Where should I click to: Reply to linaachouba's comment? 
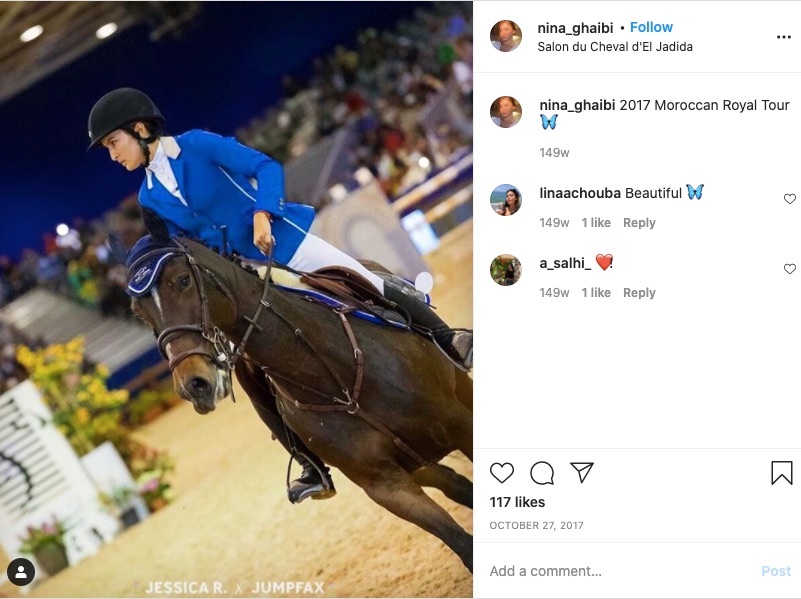click(639, 223)
